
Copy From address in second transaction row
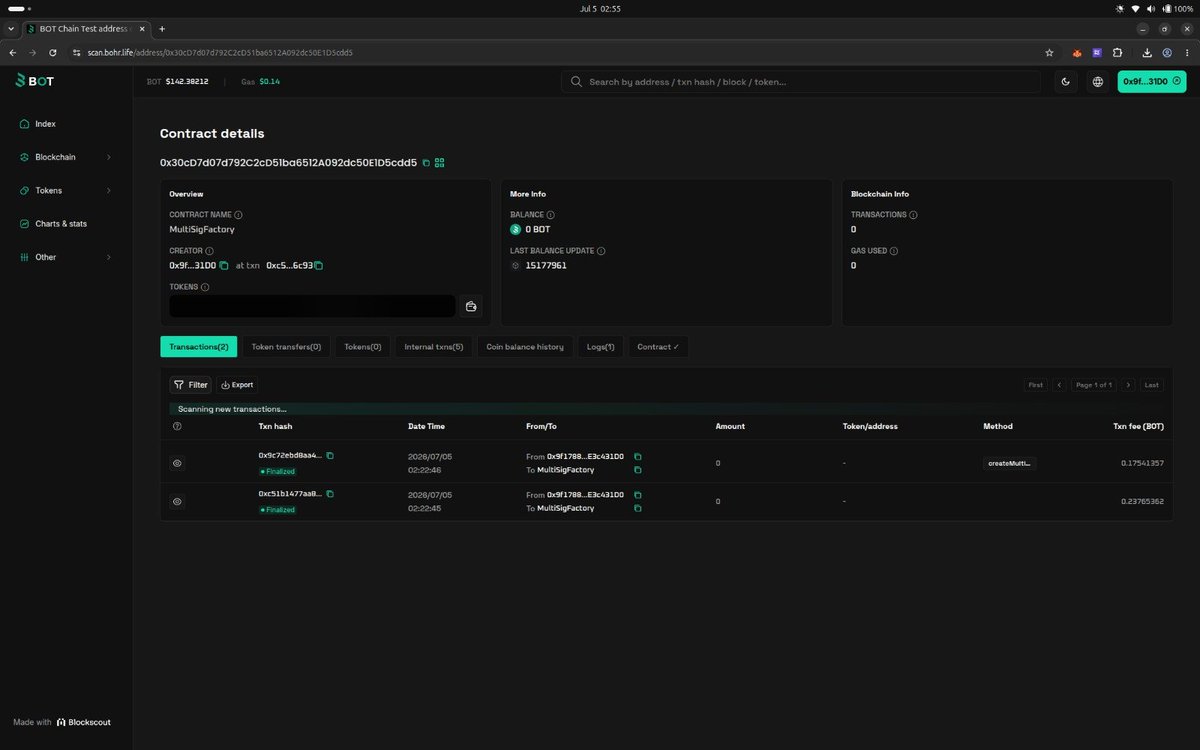638,495
